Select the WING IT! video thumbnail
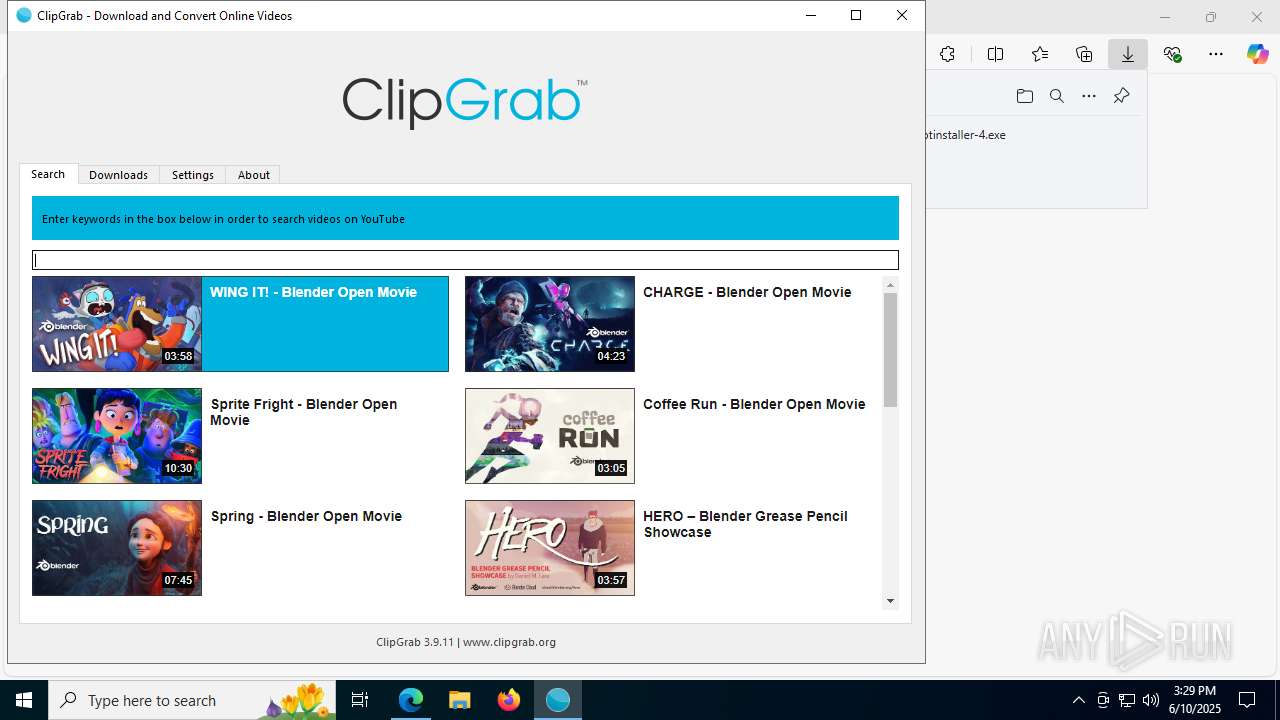 117,324
